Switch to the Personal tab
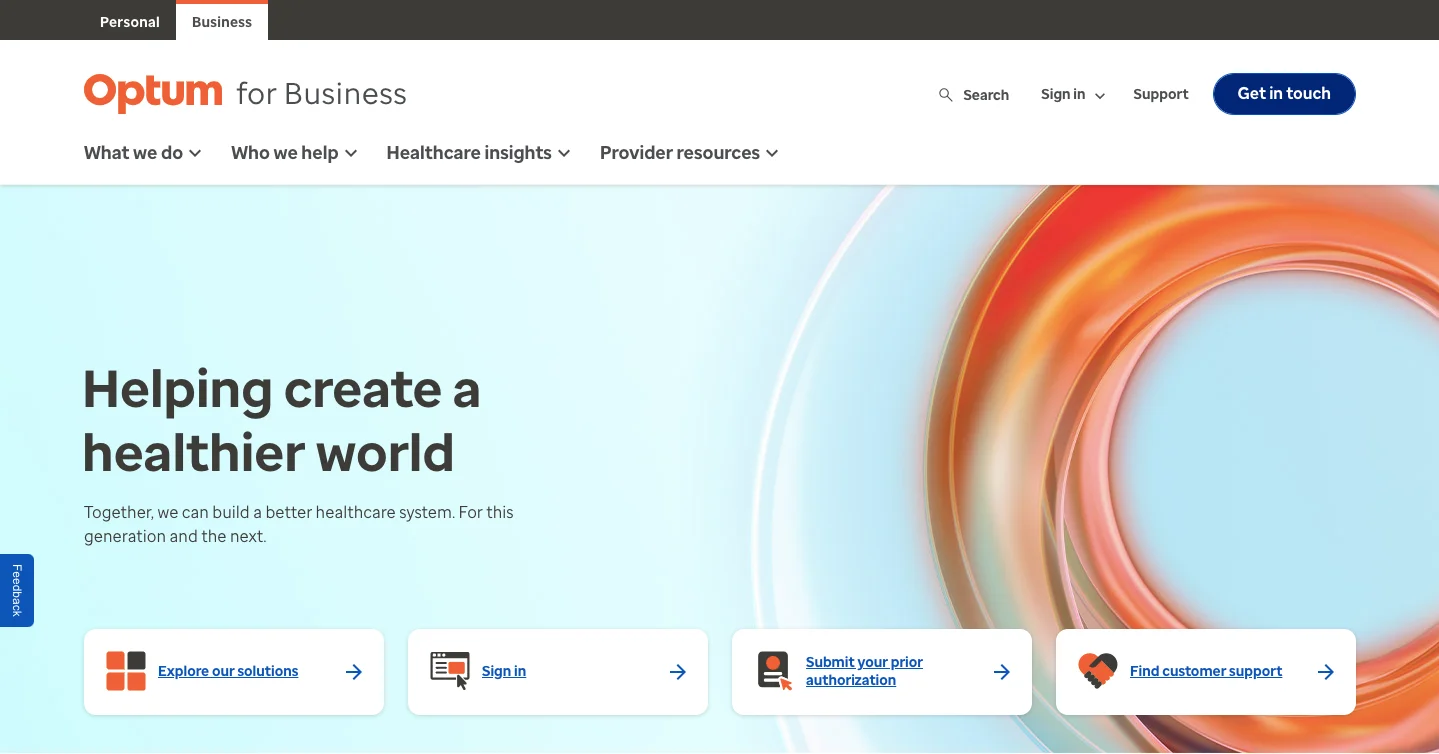This screenshot has height=754, width=1439. 129,21
